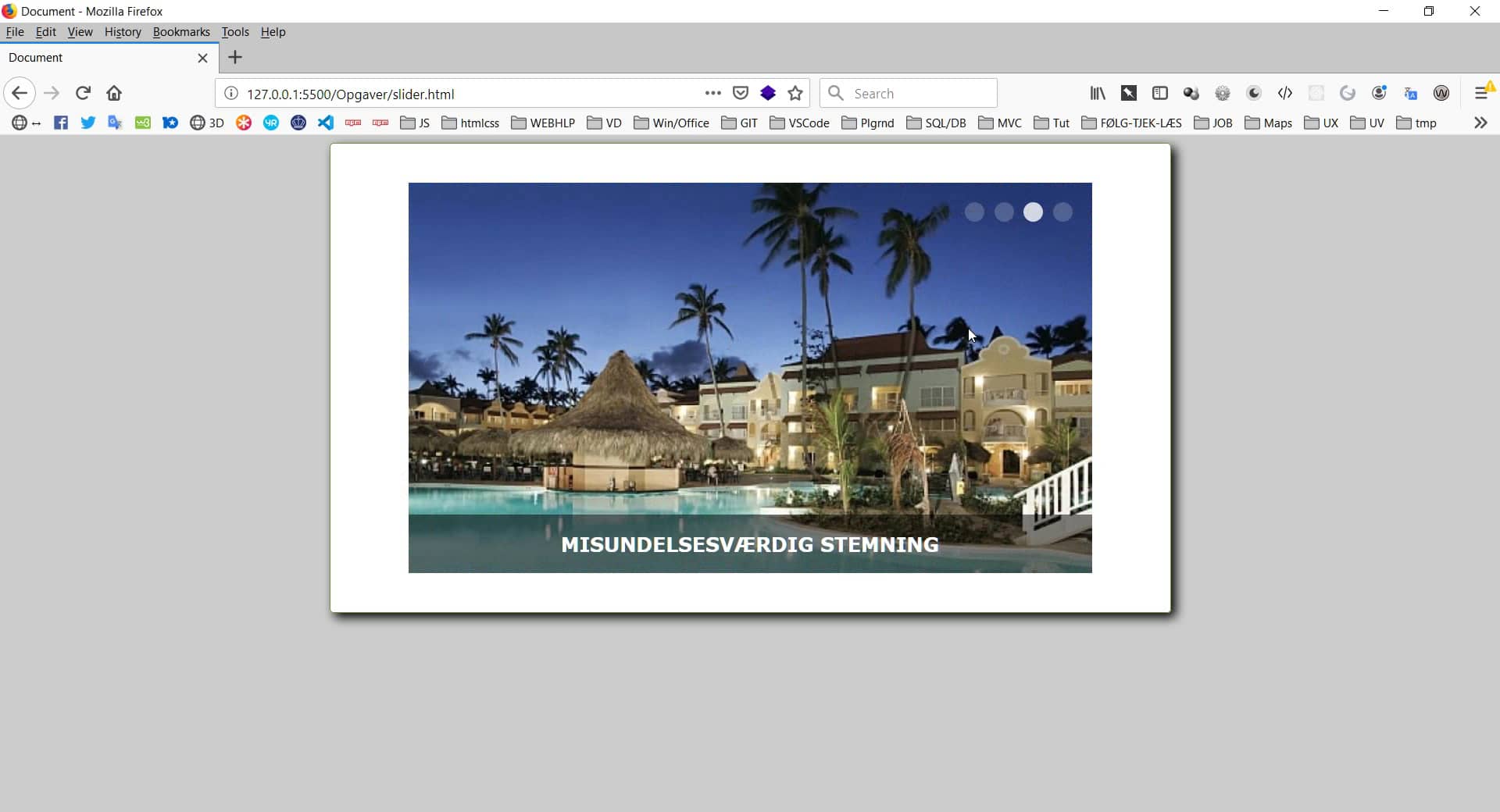Show more bookmarks with the chevron
The height and width of the screenshot is (812, 1500).
pos(1480,123)
